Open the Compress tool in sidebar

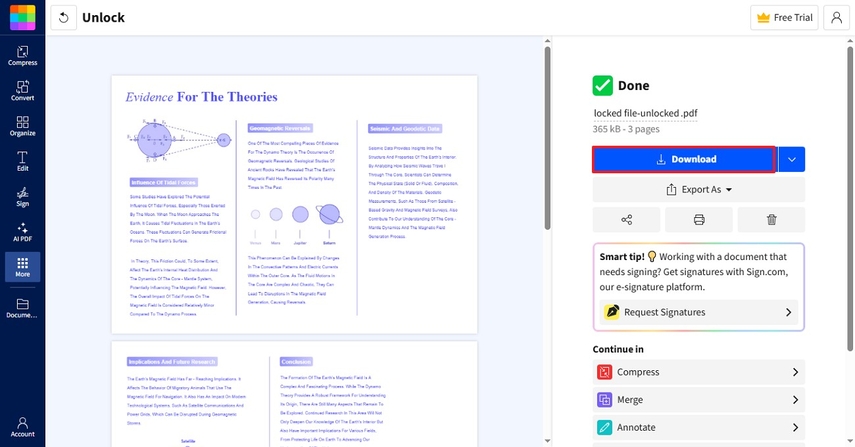pyautogui.click(x=22, y=56)
